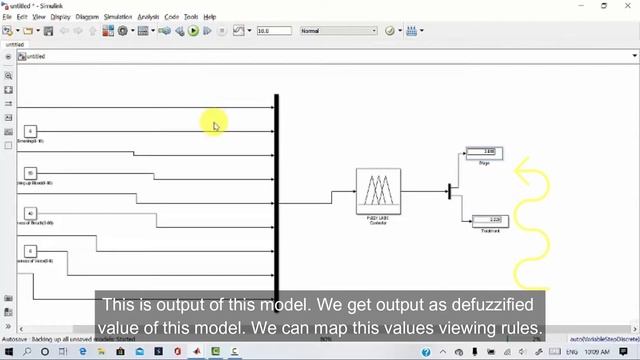The image size is (640, 360).
Task: Open the File menu
Action: pyautogui.click(x=7, y=17)
